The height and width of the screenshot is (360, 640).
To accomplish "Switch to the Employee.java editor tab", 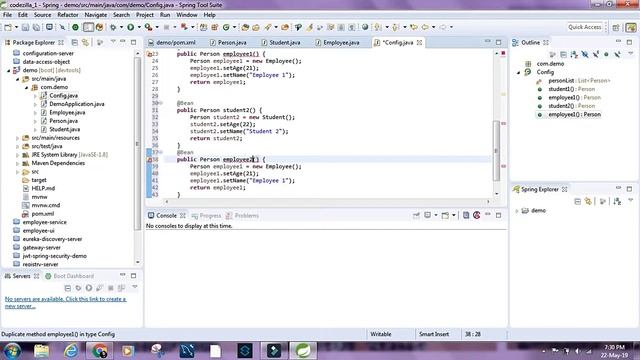I will pyautogui.click(x=338, y=42).
